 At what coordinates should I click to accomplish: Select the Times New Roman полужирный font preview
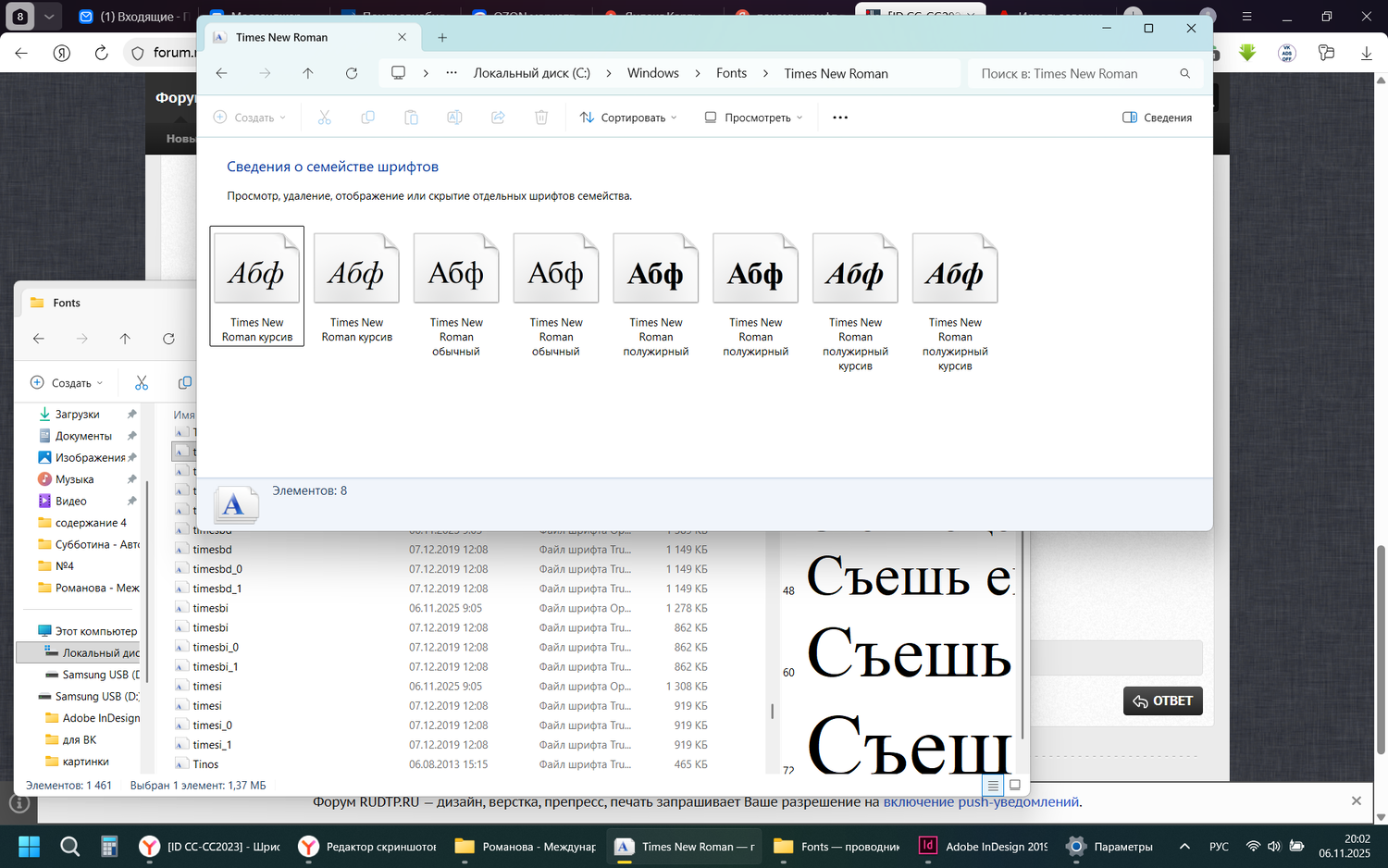655,267
